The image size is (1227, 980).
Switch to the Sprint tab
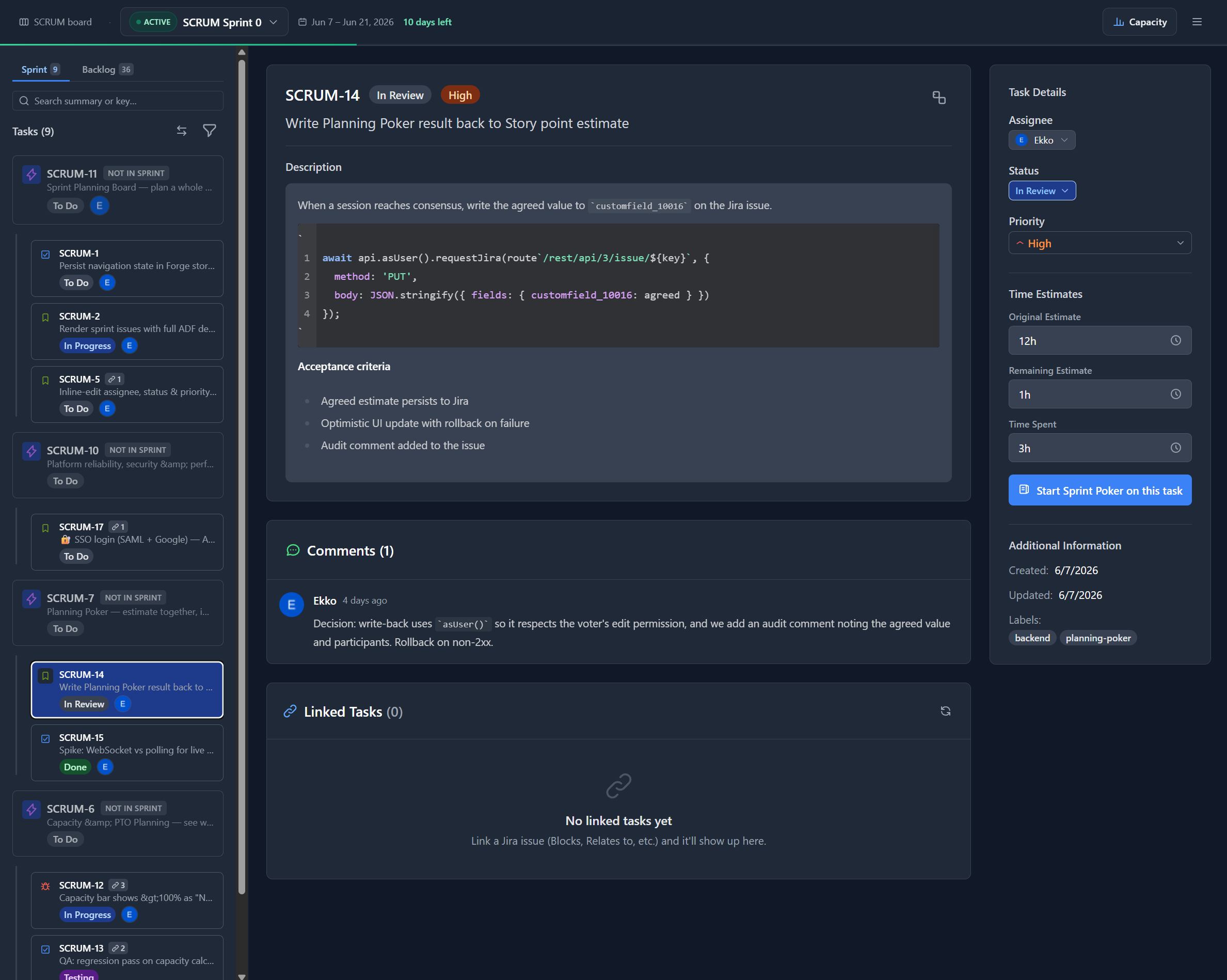[x=40, y=69]
